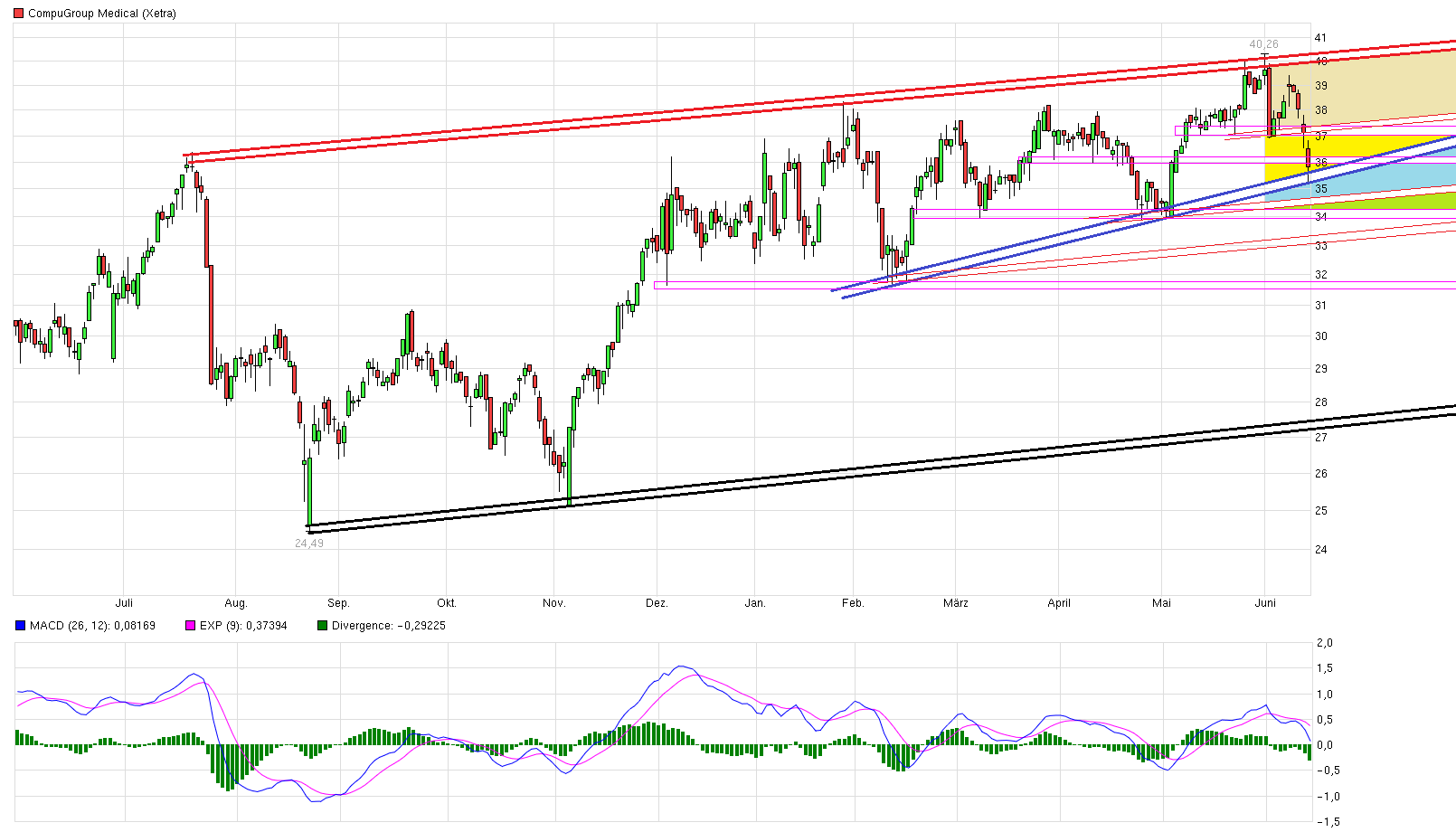This screenshot has width=1456, height=832.
Task: Select the Juli label on time axis
Action: [x=124, y=603]
